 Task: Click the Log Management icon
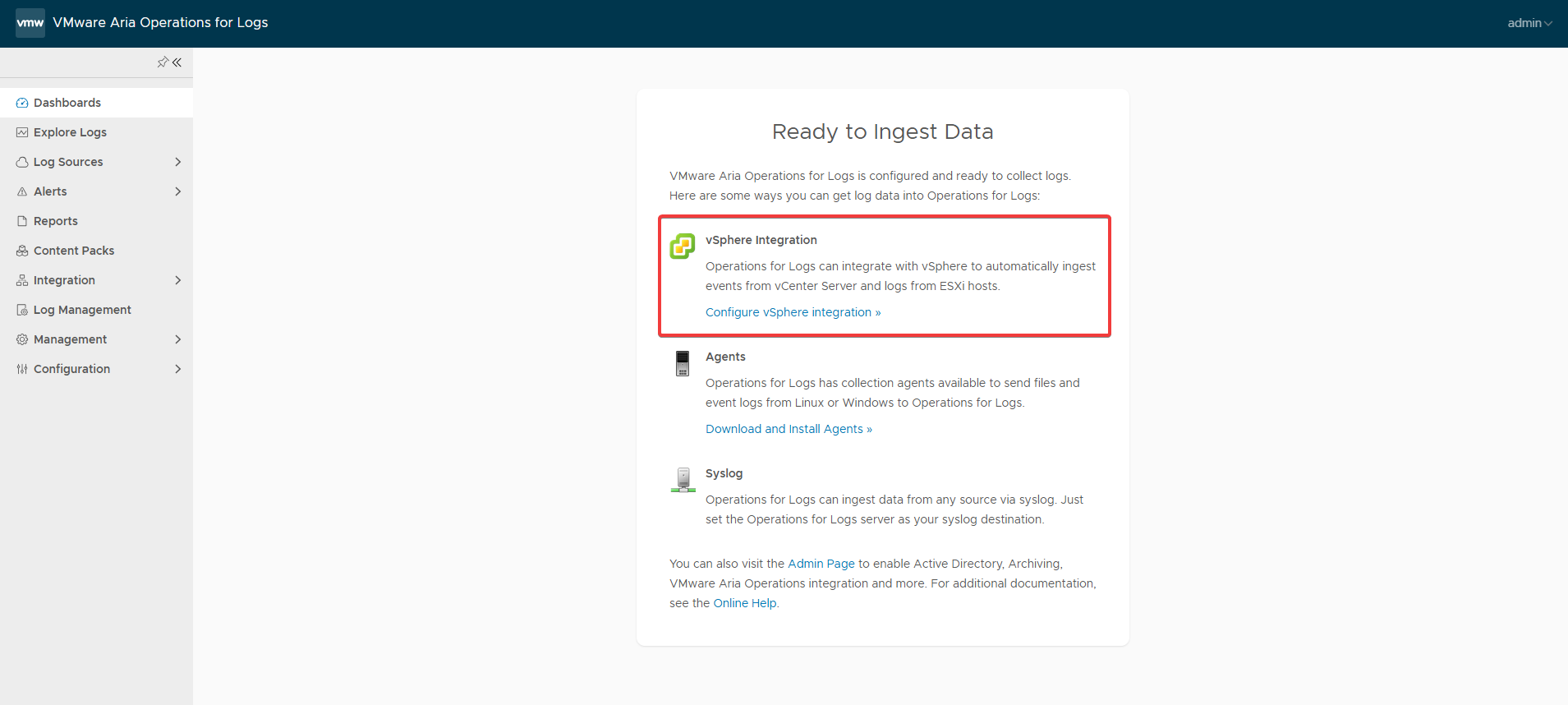coord(22,310)
